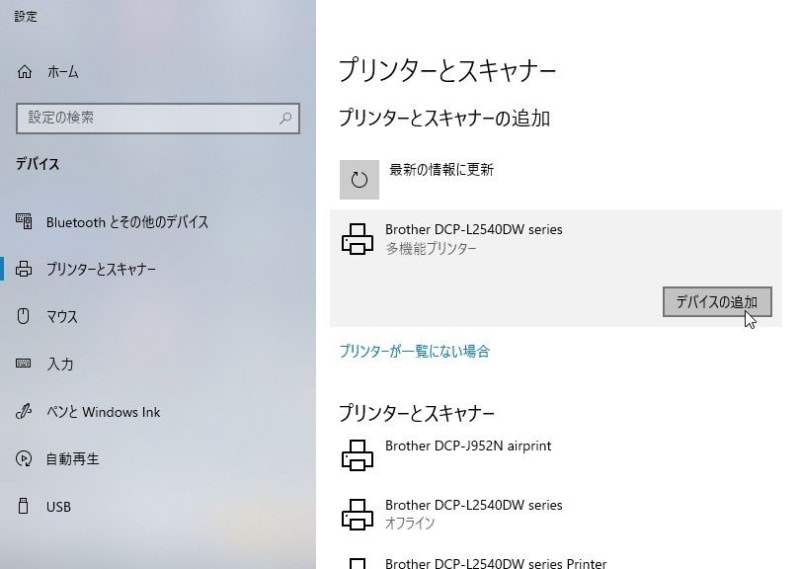Open プリンターとスキャナー in the sidebar
Viewport: 800px width, 569px height.
coord(101,269)
